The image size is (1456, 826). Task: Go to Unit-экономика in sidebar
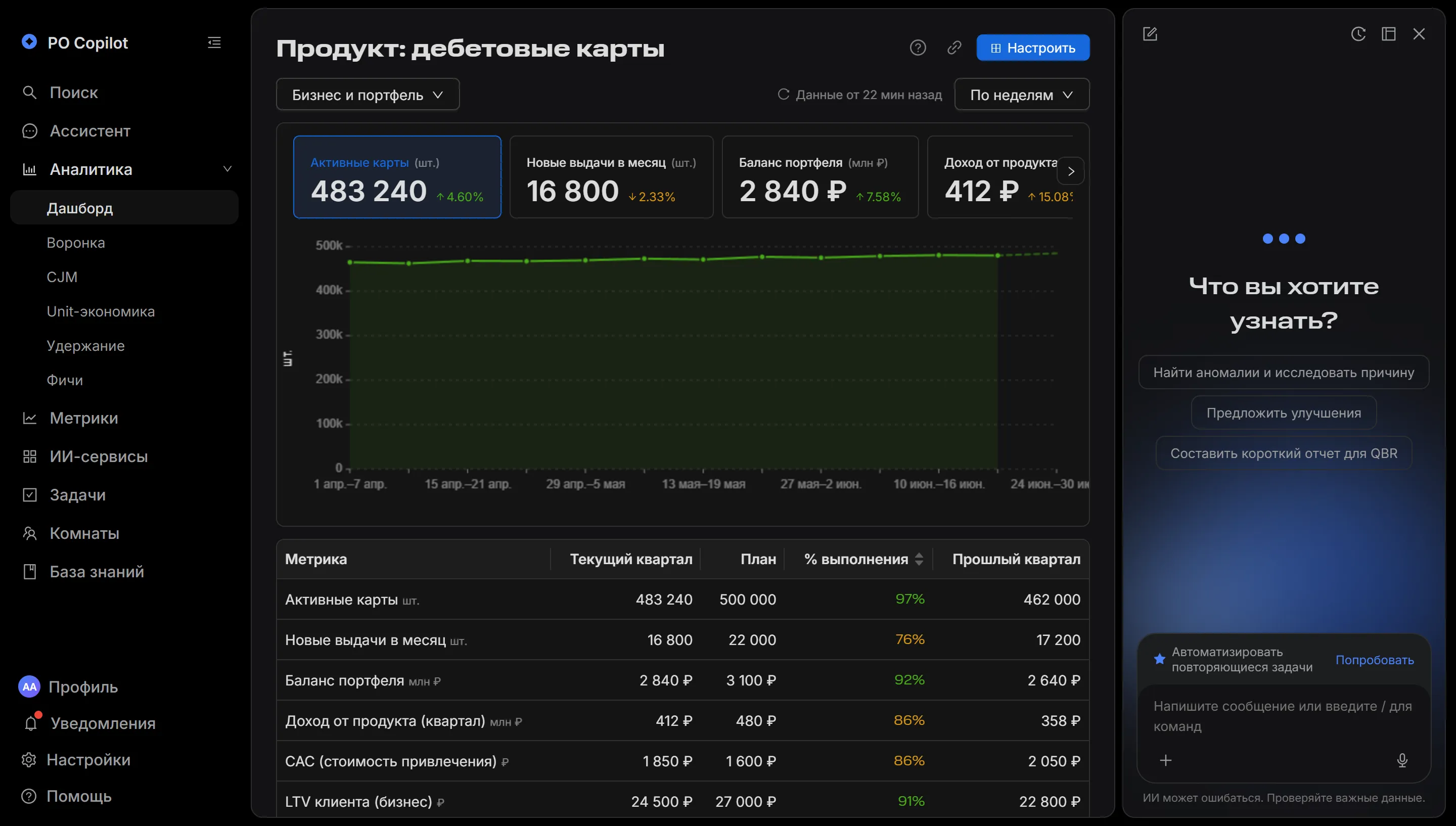click(101, 311)
